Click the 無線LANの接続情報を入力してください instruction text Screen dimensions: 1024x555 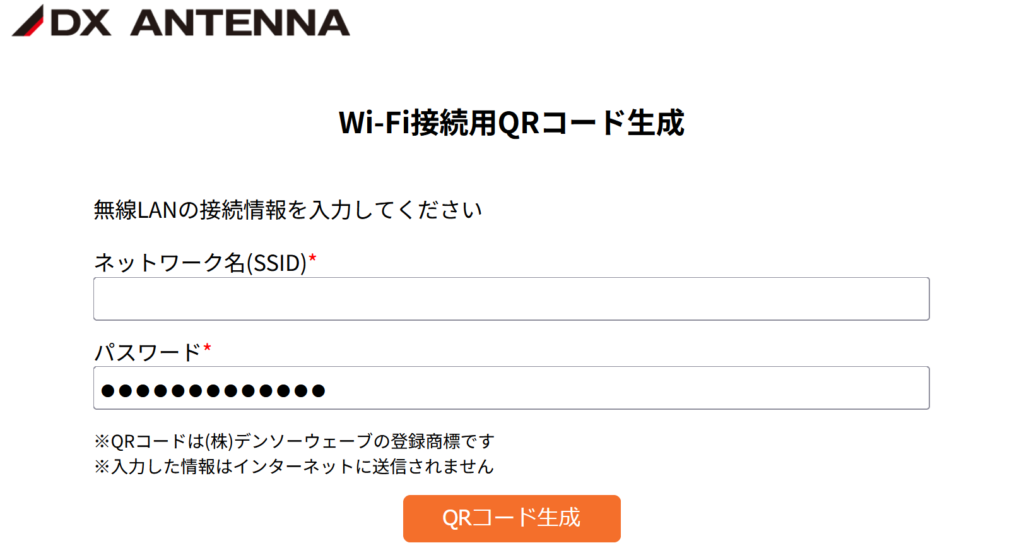(288, 210)
